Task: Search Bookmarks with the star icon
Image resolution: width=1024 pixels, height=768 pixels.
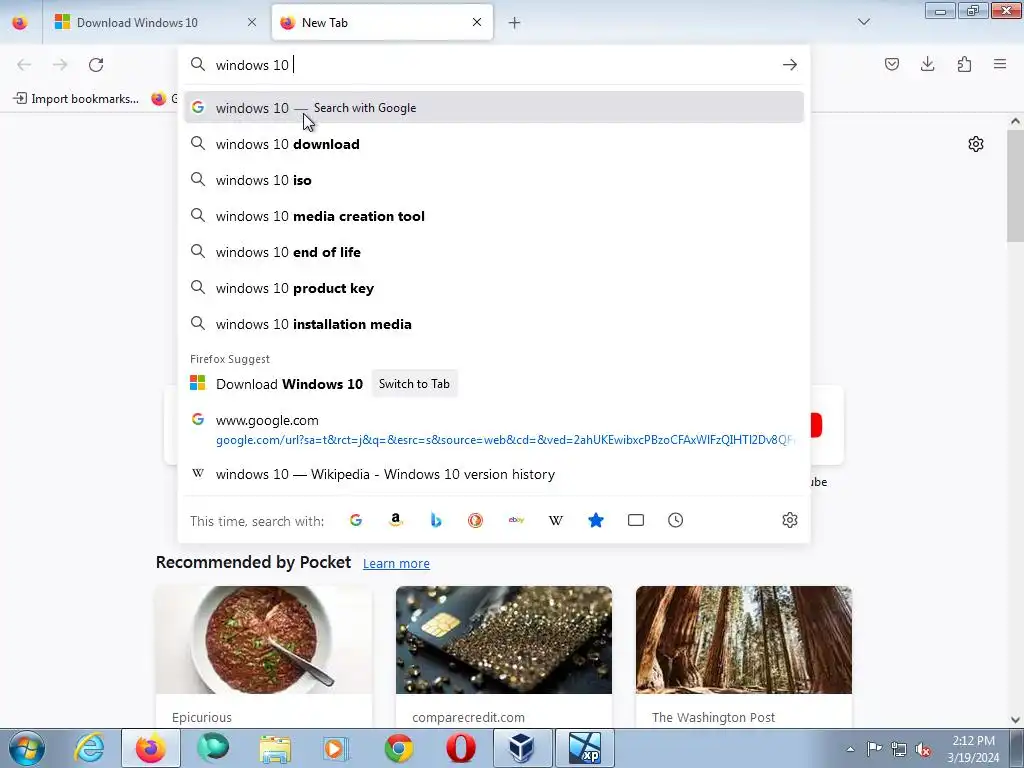Action: coord(596,520)
